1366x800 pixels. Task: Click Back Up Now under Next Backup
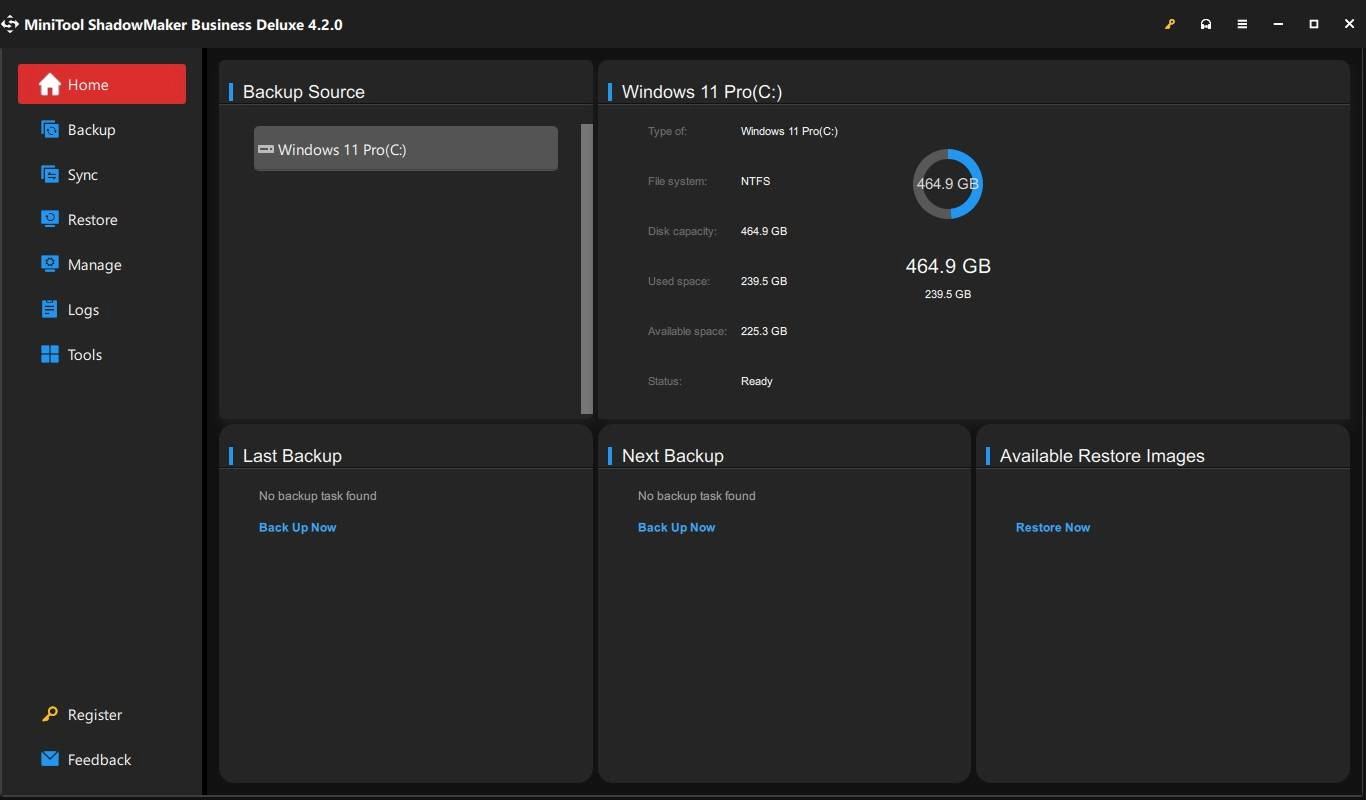coord(676,527)
